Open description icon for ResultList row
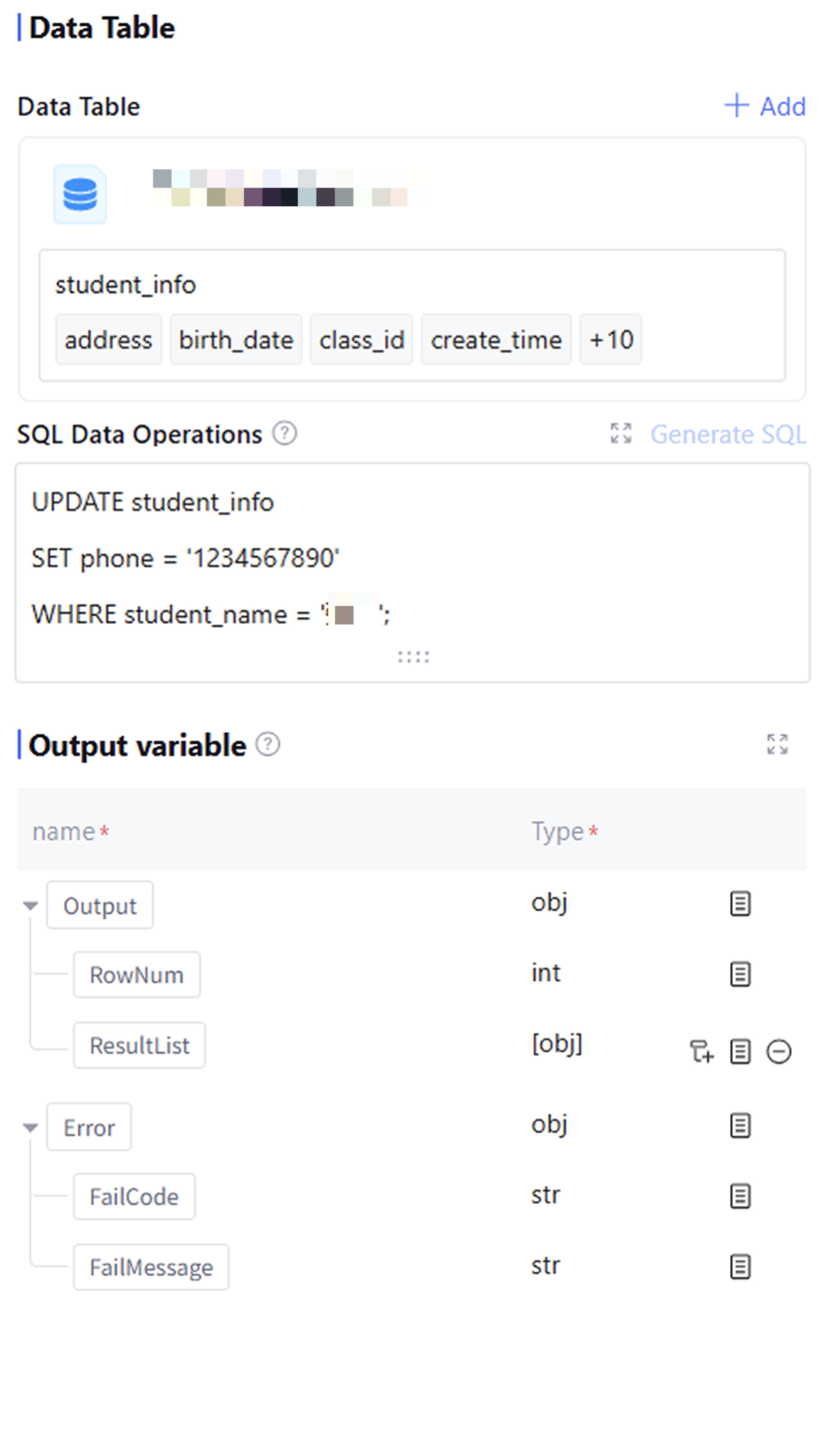The width and height of the screenshot is (830, 1456). (x=740, y=1051)
